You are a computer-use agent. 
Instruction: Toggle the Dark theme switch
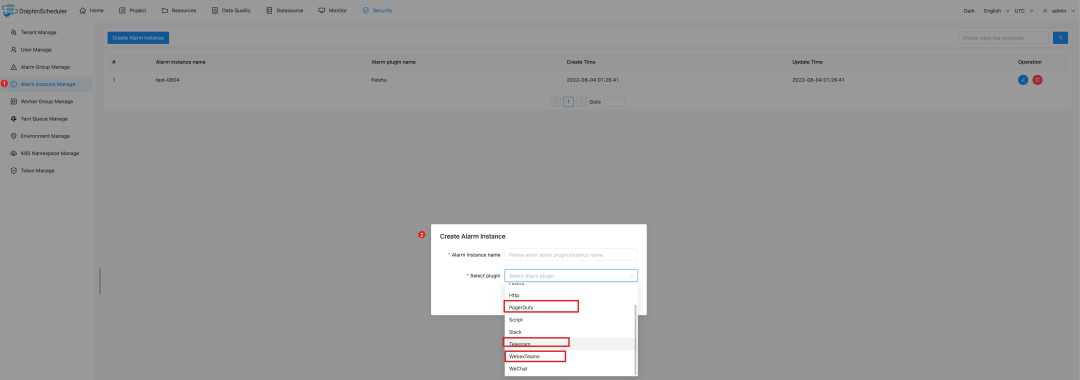pyautogui.click(x=969, y=11)
